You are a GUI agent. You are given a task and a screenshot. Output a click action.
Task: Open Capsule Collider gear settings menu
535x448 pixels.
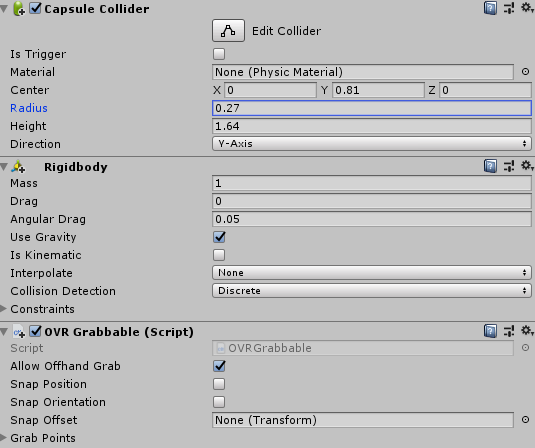(x=527, y=8)
